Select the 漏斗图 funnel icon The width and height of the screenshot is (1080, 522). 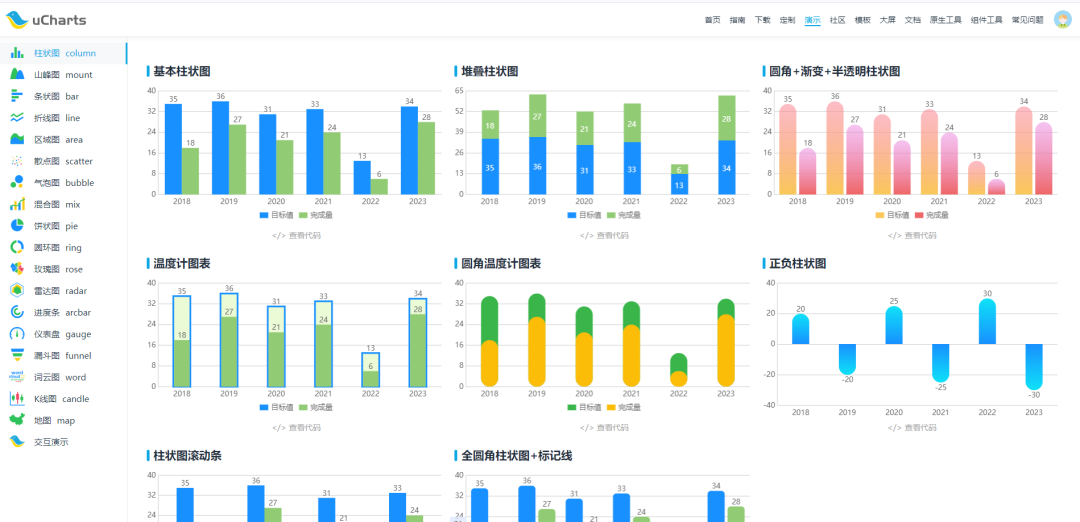17,356
